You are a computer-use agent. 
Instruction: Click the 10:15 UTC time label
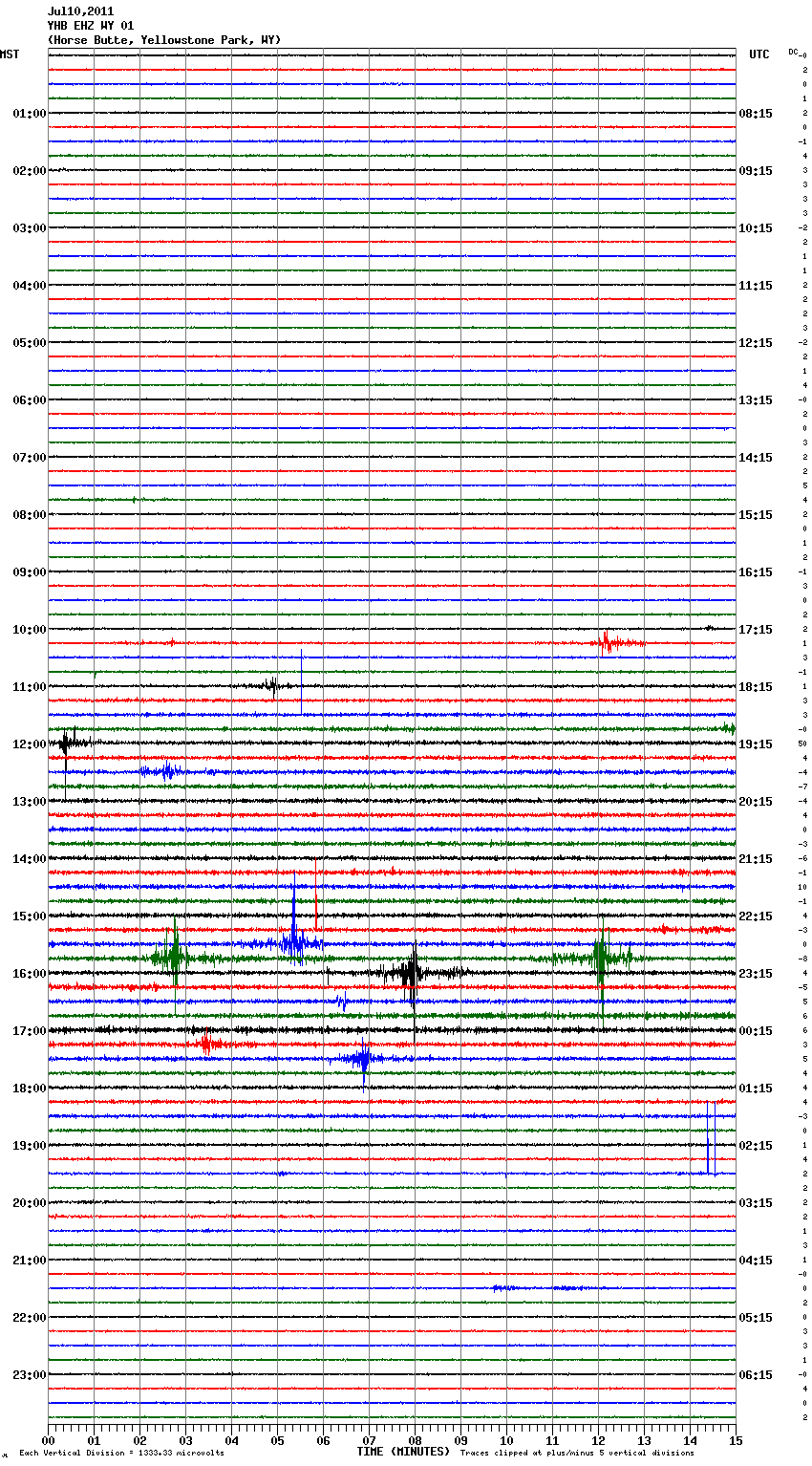pos(756,228)
